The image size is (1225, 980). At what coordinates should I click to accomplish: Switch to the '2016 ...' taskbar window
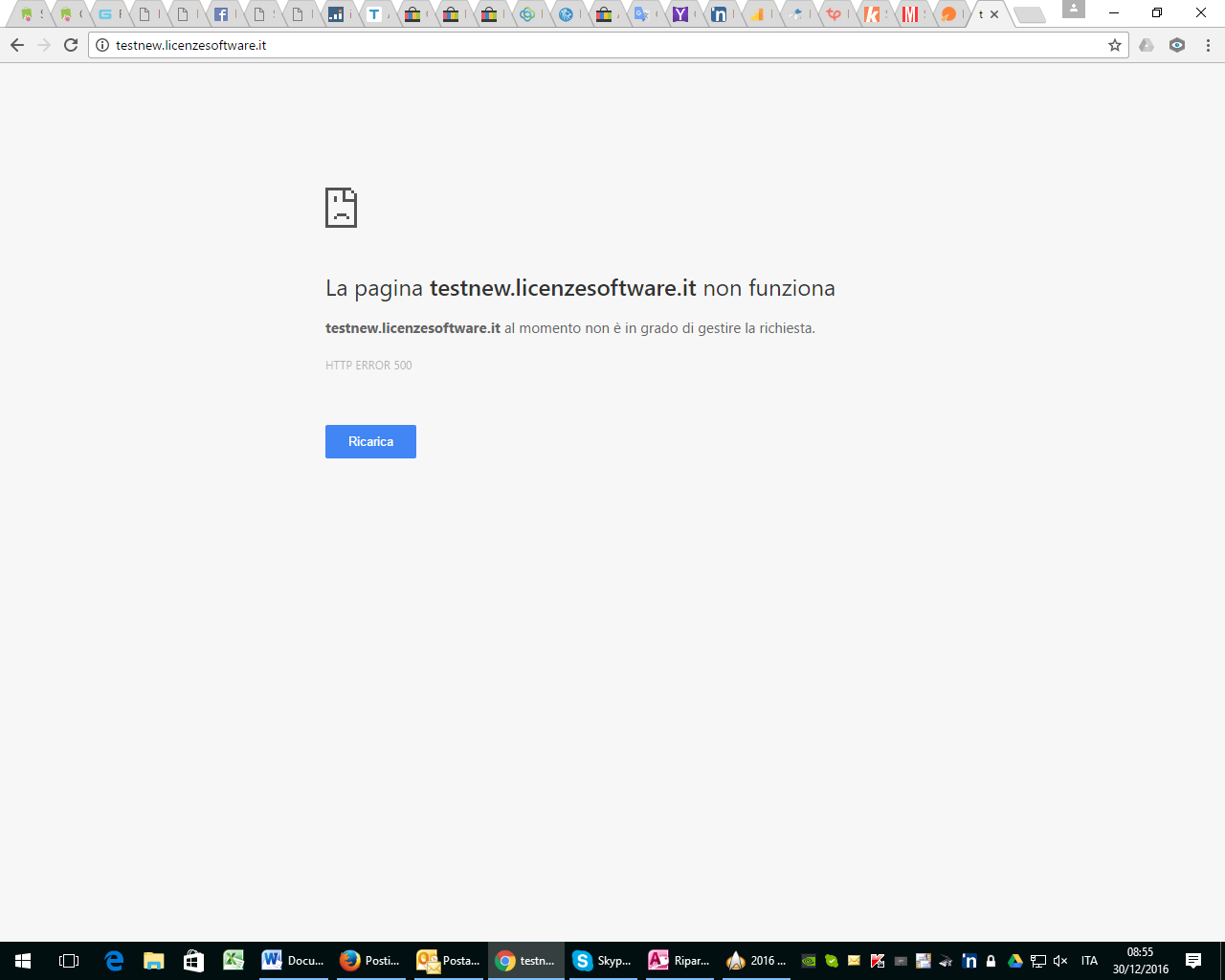click(757, 961)
